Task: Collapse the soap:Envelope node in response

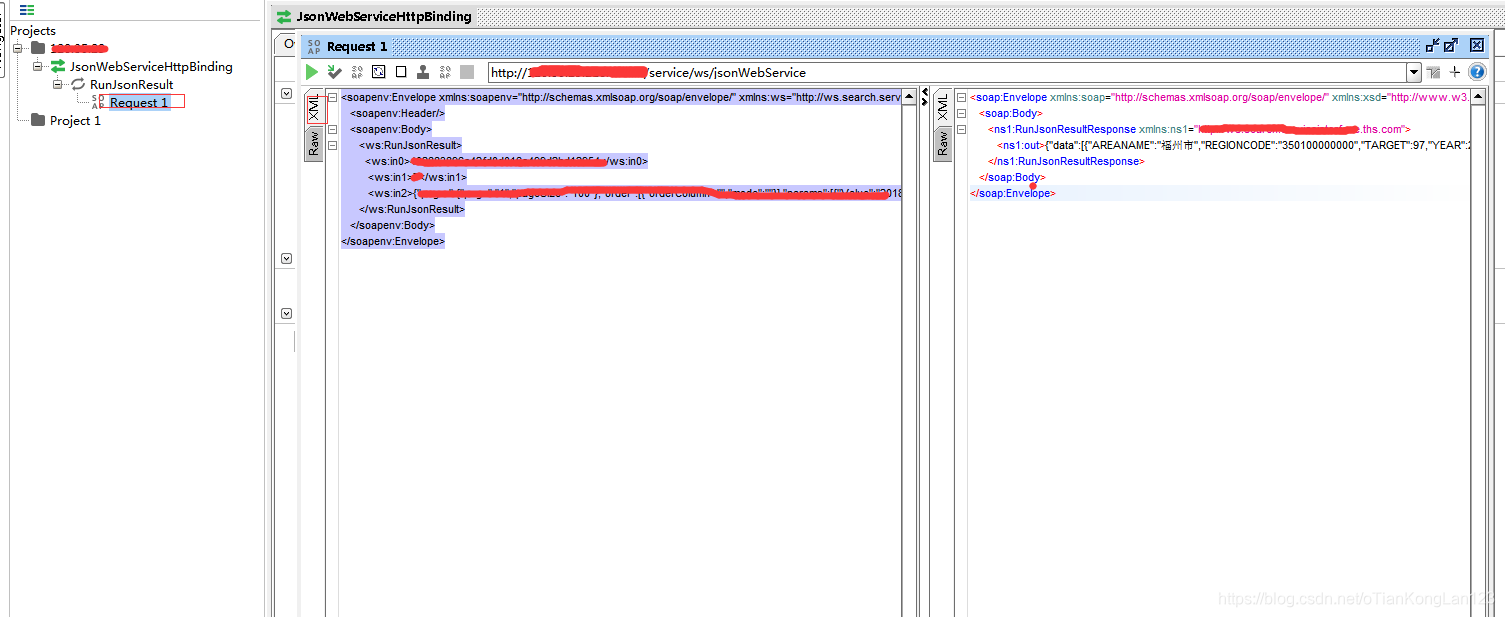Action: (x=961, y=98)
